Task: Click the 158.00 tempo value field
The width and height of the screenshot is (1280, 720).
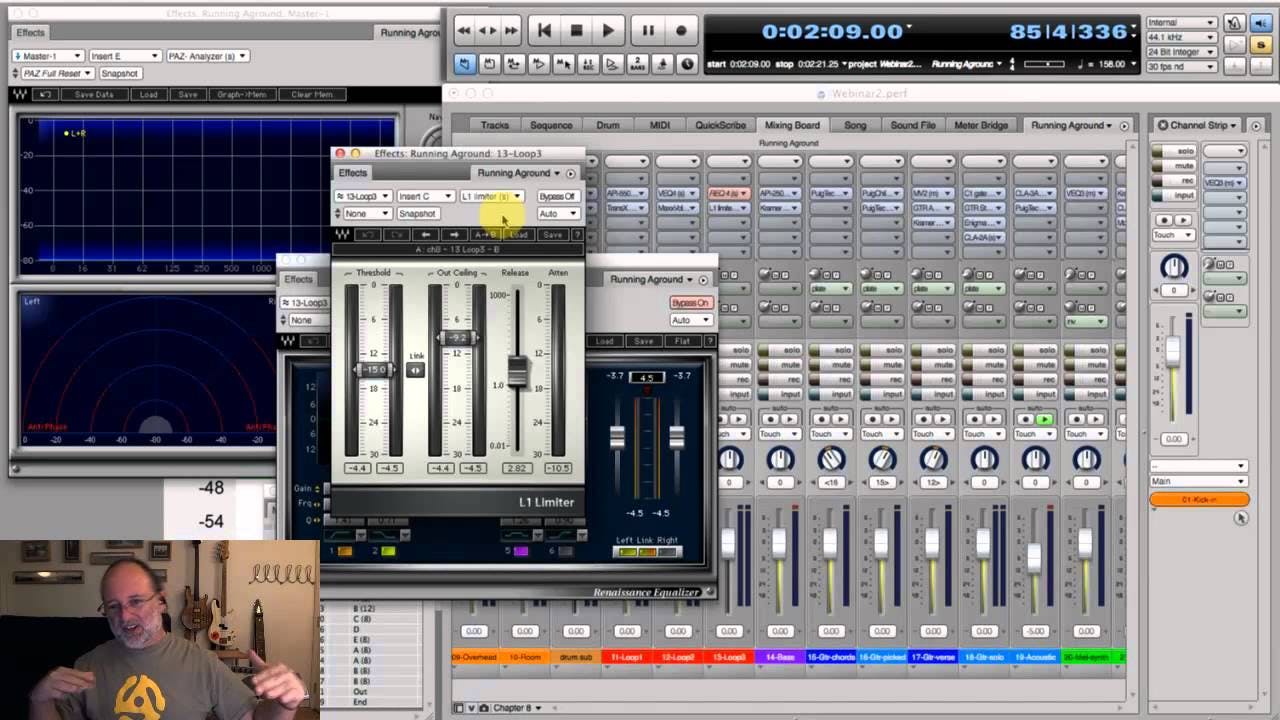Action: [x=1112, y=64]
